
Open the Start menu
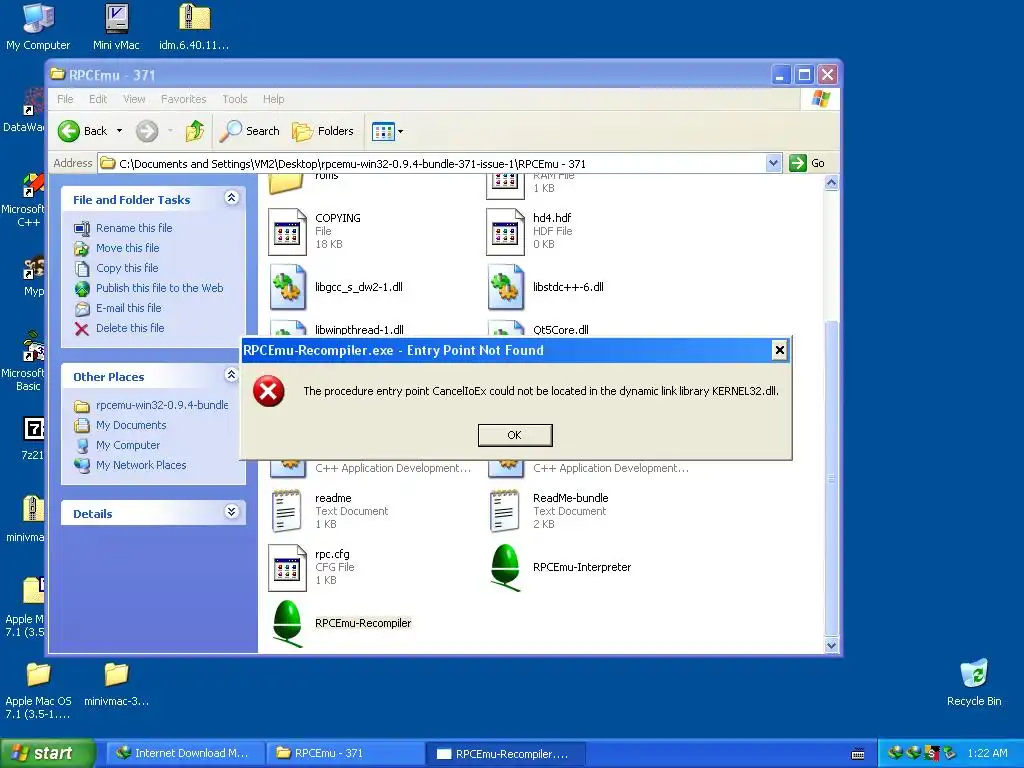pyautogui.click(x=47, y=753)
